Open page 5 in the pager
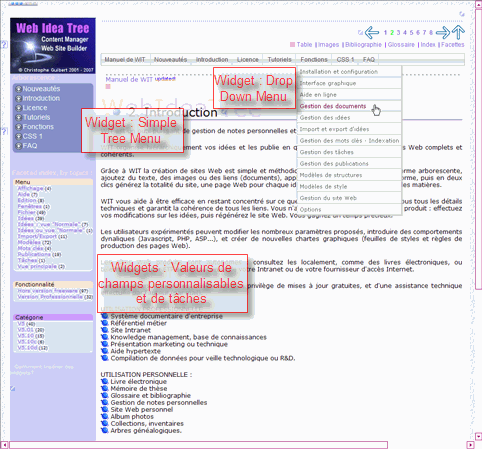The height and width of the screenshot is (449, 482). [411, 32]
